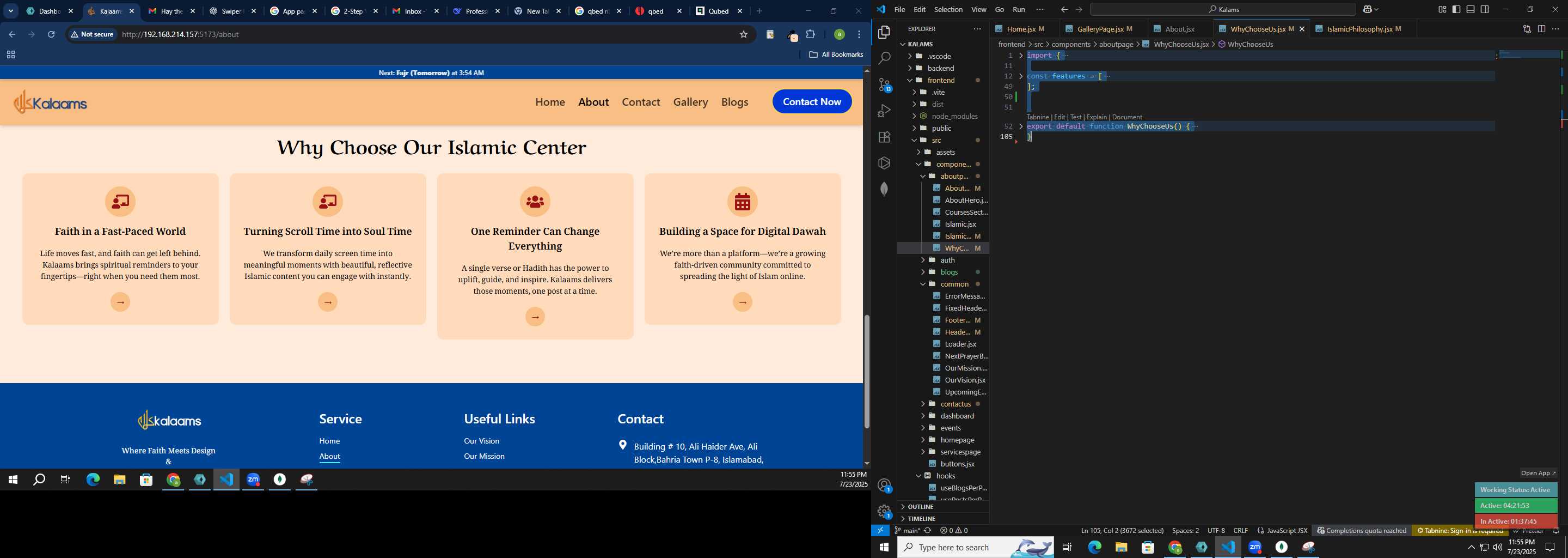Open the Manage gear icon in VS Code
The height and width of the screenshot is (558, 1568).
pos(884,512)
